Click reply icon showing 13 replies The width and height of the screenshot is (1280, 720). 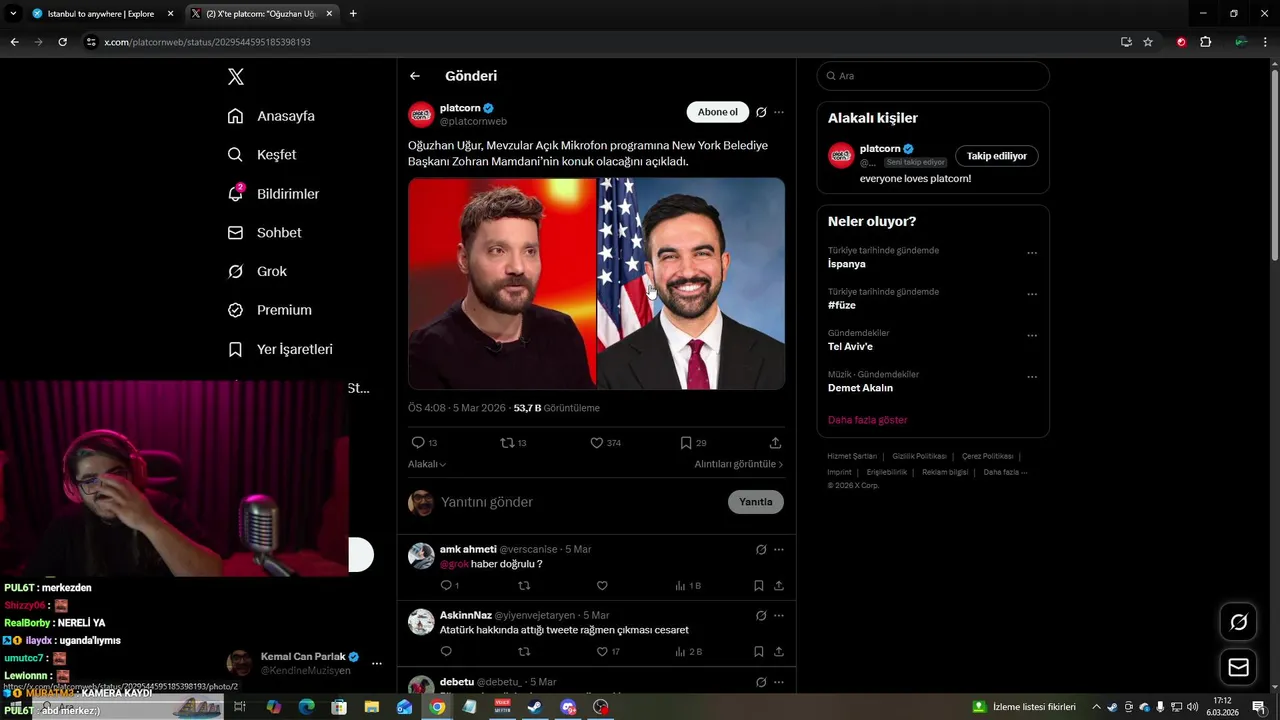point(424,443)
